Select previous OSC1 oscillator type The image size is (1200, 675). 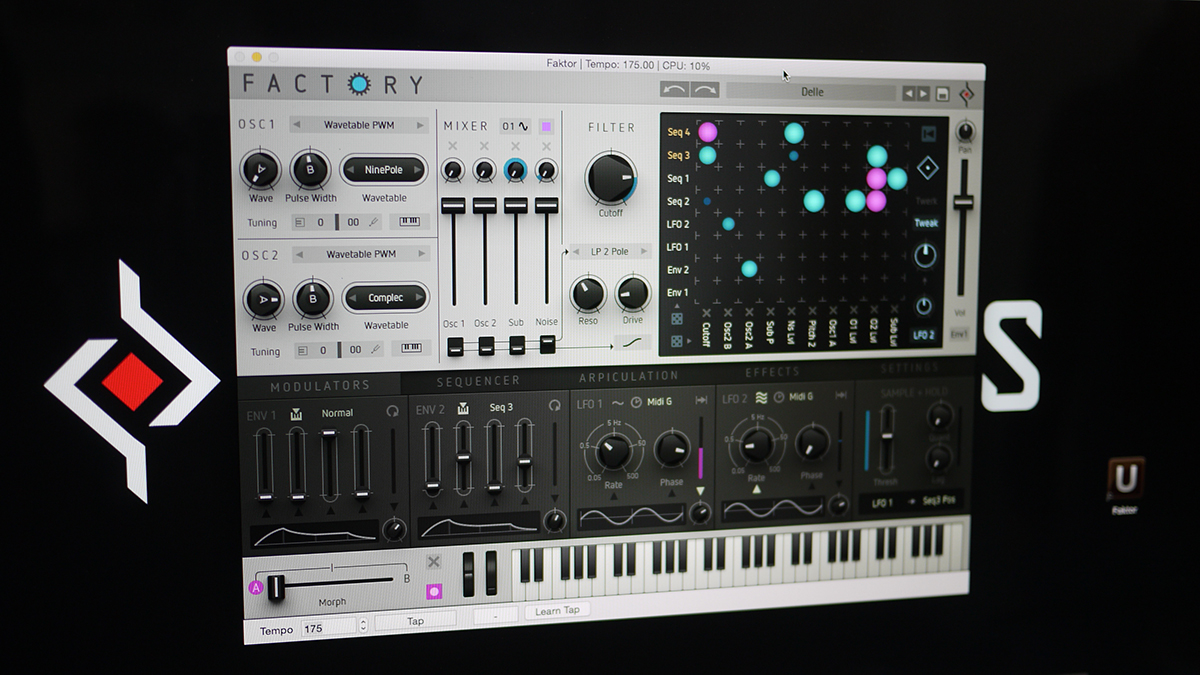(297, 125)
